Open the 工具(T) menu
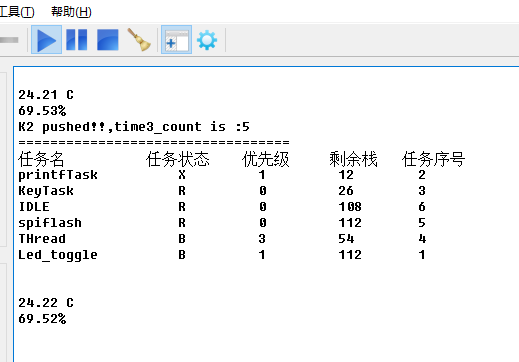The image size is (519, 362). point(17,12)
